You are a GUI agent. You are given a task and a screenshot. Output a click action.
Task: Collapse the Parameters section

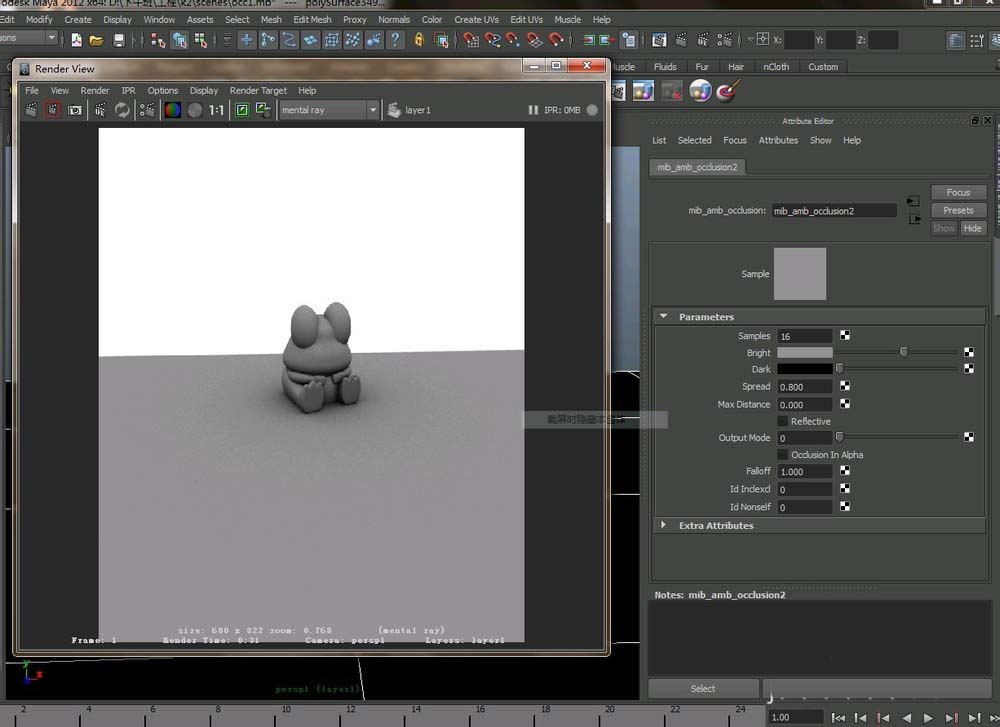point(662,317)
